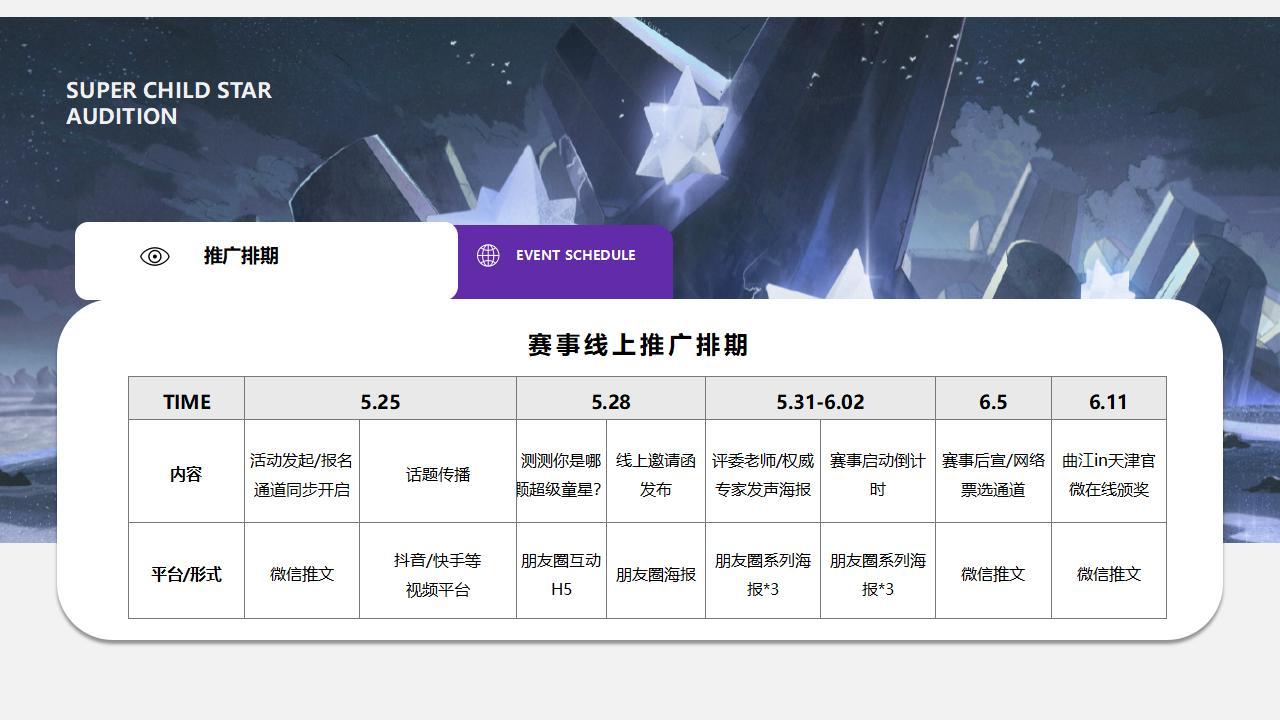The height and width of the screenshot is (720, 1280).
Task: Select the EVENT SCHEDULE purple tab
Action: pyautogui.click(x=565, y=262)
